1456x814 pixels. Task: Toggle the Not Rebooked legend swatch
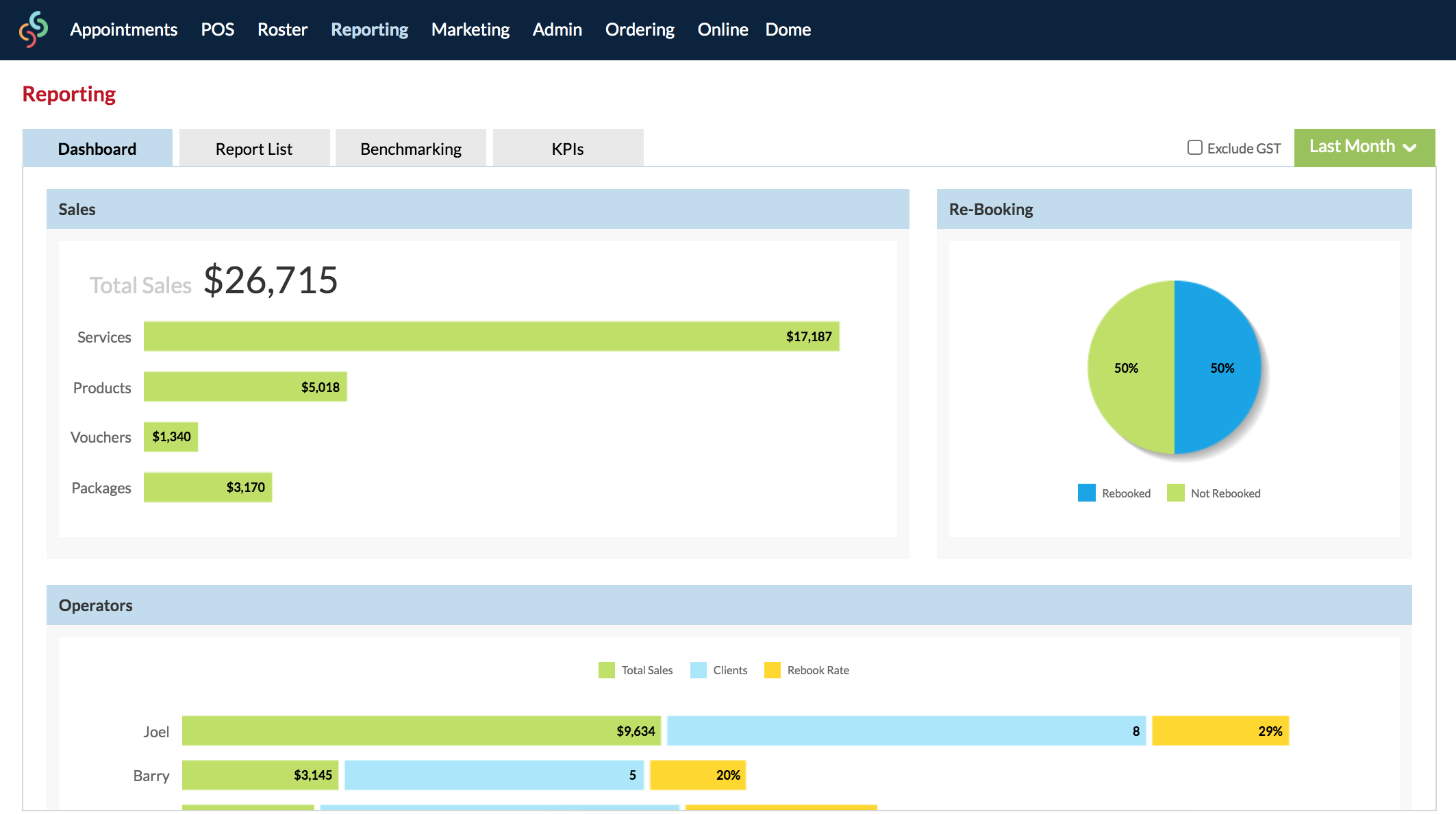point(1175,493)
